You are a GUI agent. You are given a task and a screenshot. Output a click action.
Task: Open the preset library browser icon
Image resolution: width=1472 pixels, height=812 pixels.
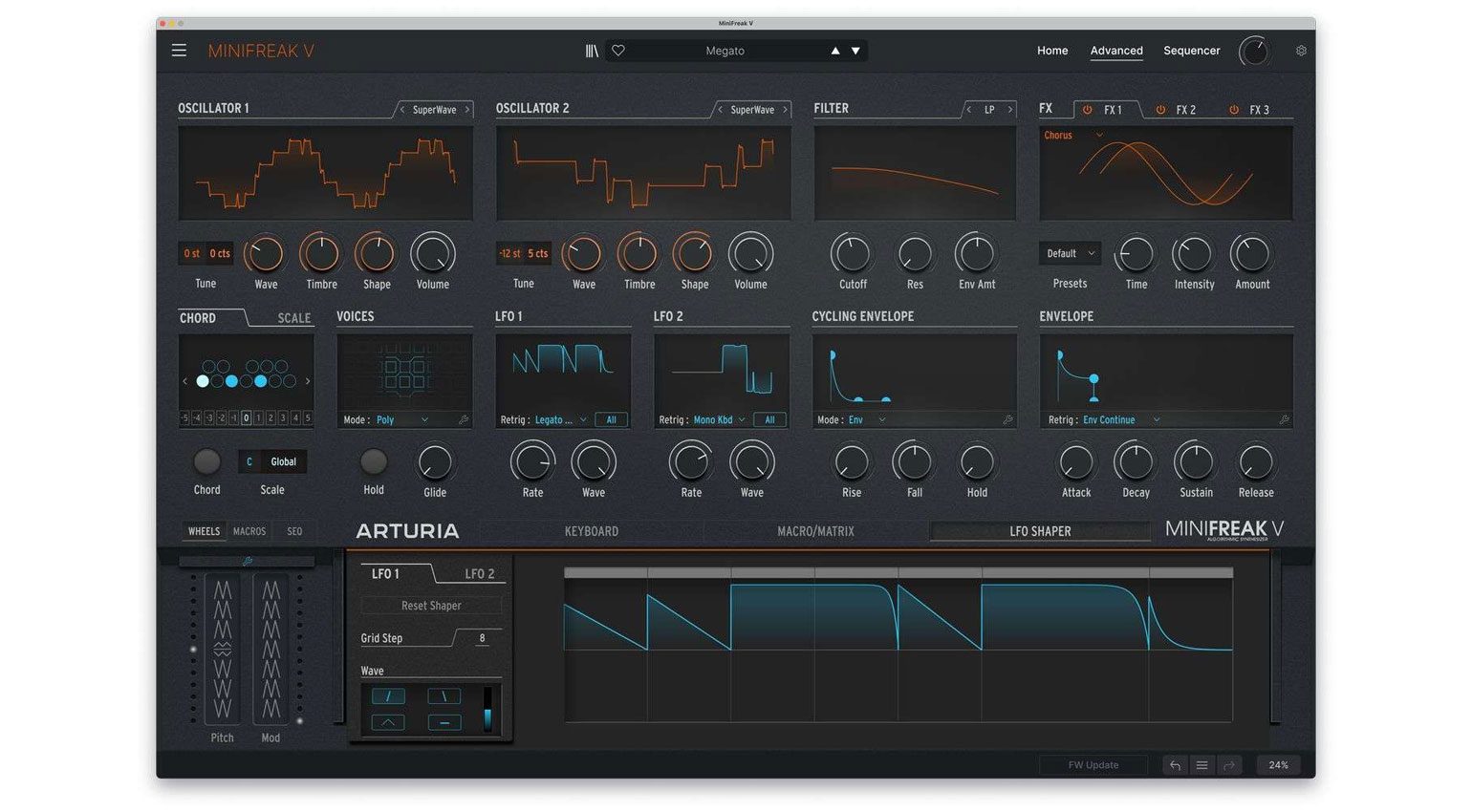coord(592,50)
